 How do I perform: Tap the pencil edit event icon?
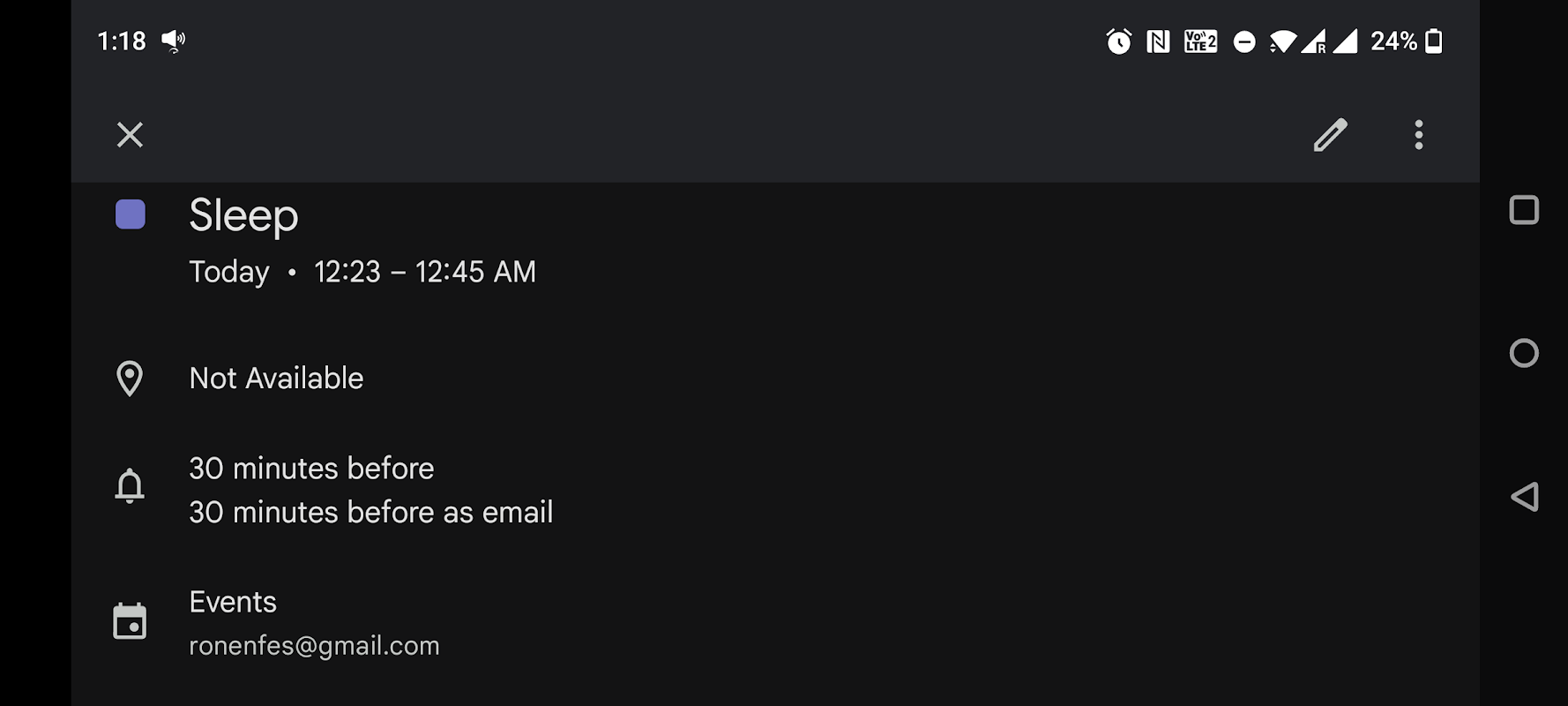[1330, 135]
